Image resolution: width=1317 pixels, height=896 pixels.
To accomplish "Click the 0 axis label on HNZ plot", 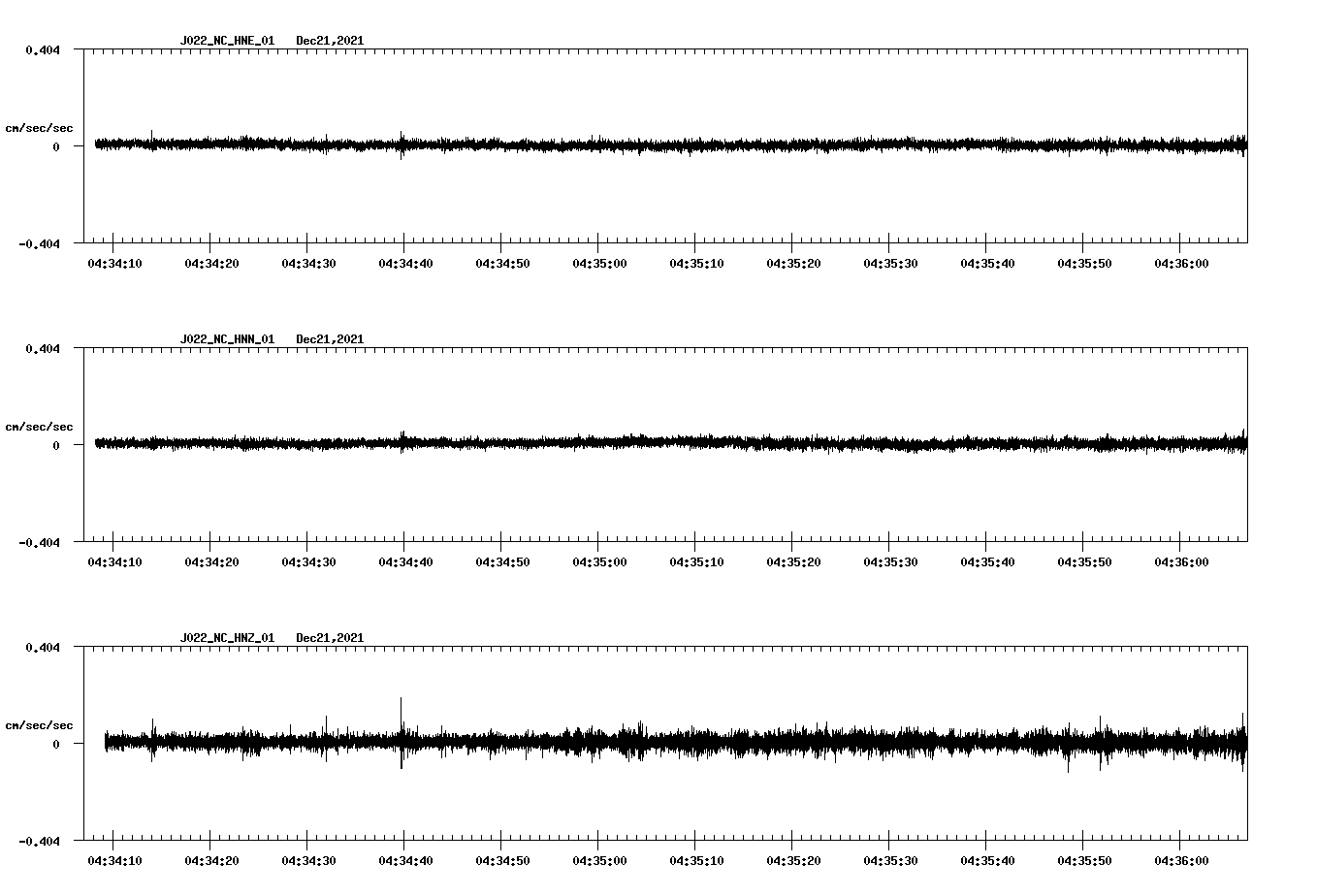I will (56, 744).
